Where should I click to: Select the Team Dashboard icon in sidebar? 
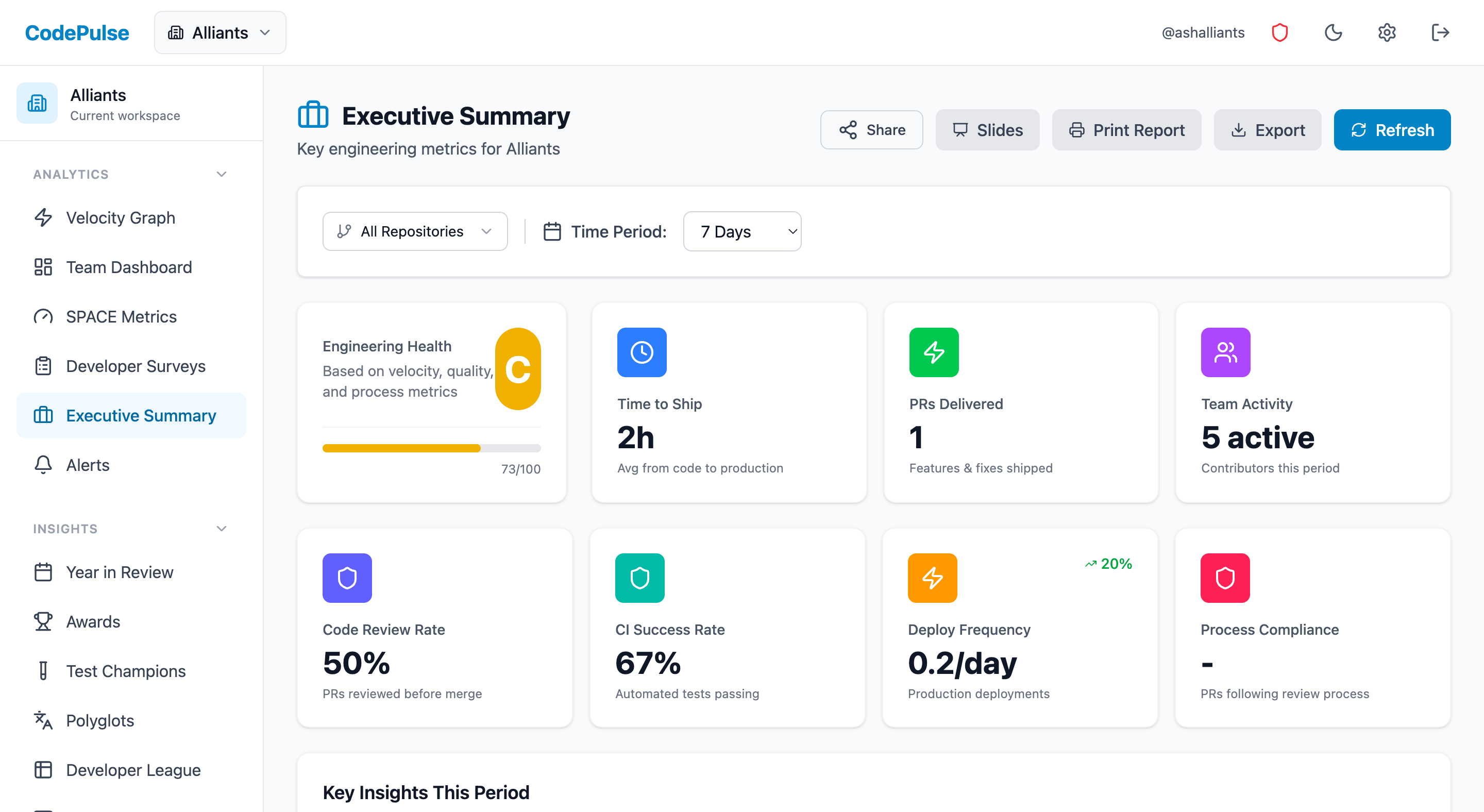point(43,267)
